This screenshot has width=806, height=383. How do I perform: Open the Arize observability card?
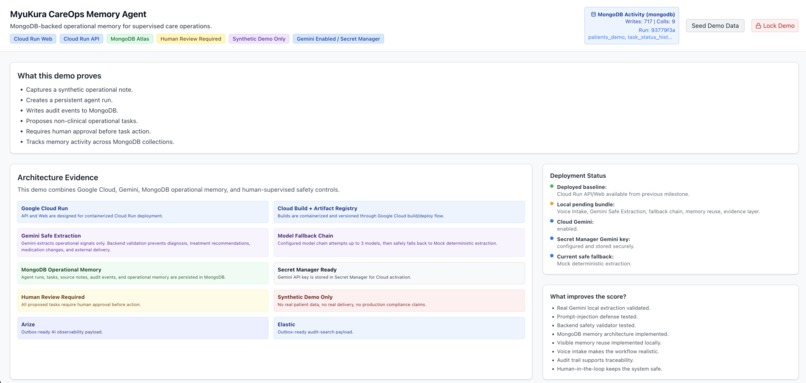coord(143,328)
